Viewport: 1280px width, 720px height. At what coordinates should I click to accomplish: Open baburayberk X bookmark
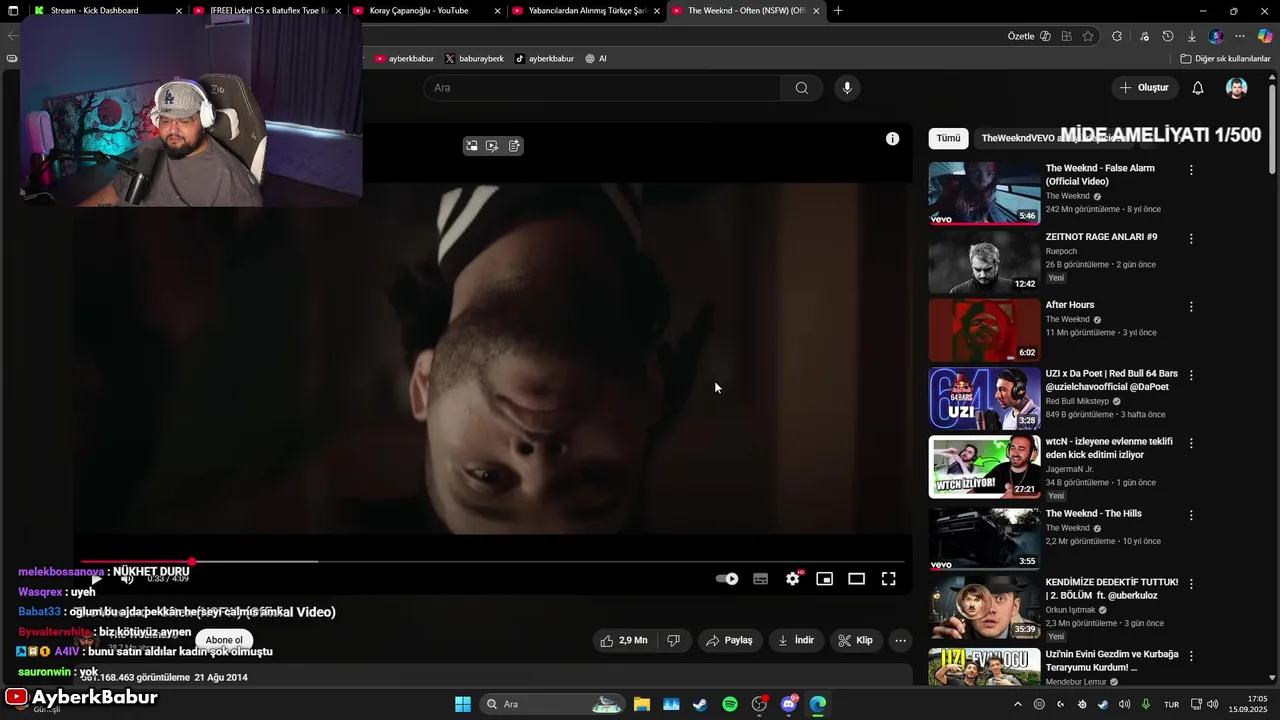pos(474,59)
